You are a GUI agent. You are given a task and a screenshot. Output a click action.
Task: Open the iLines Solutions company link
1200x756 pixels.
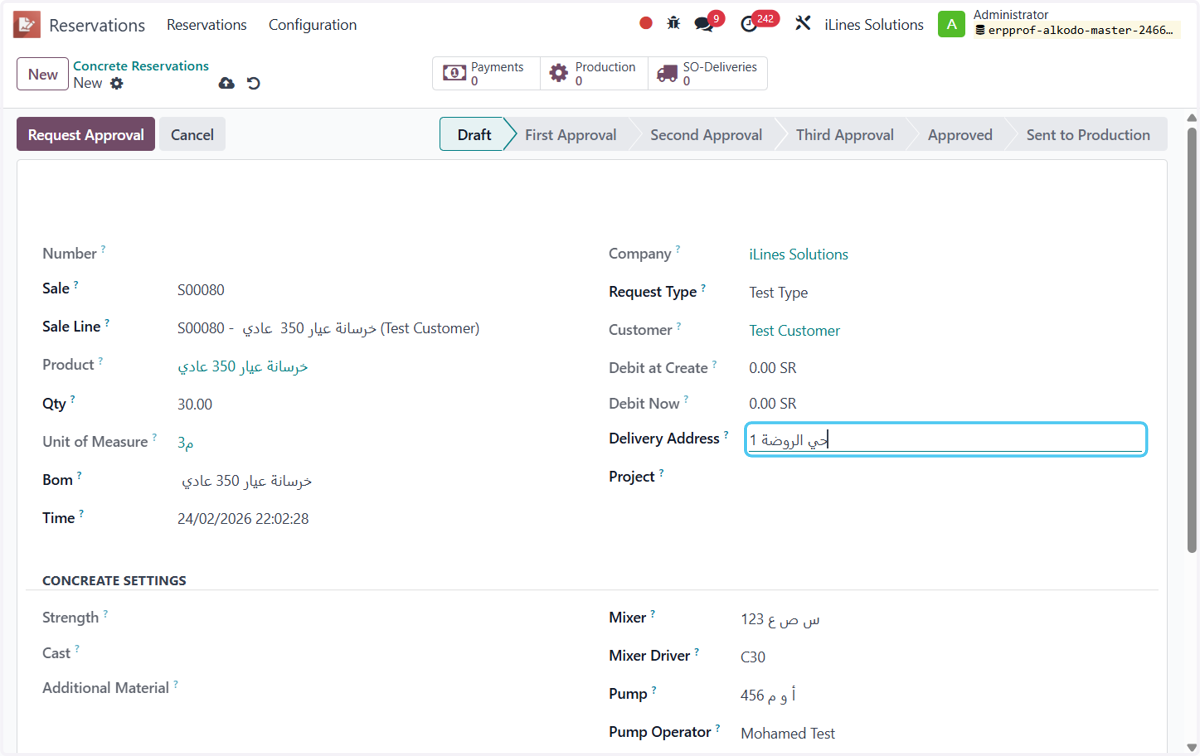coord(798,255)
